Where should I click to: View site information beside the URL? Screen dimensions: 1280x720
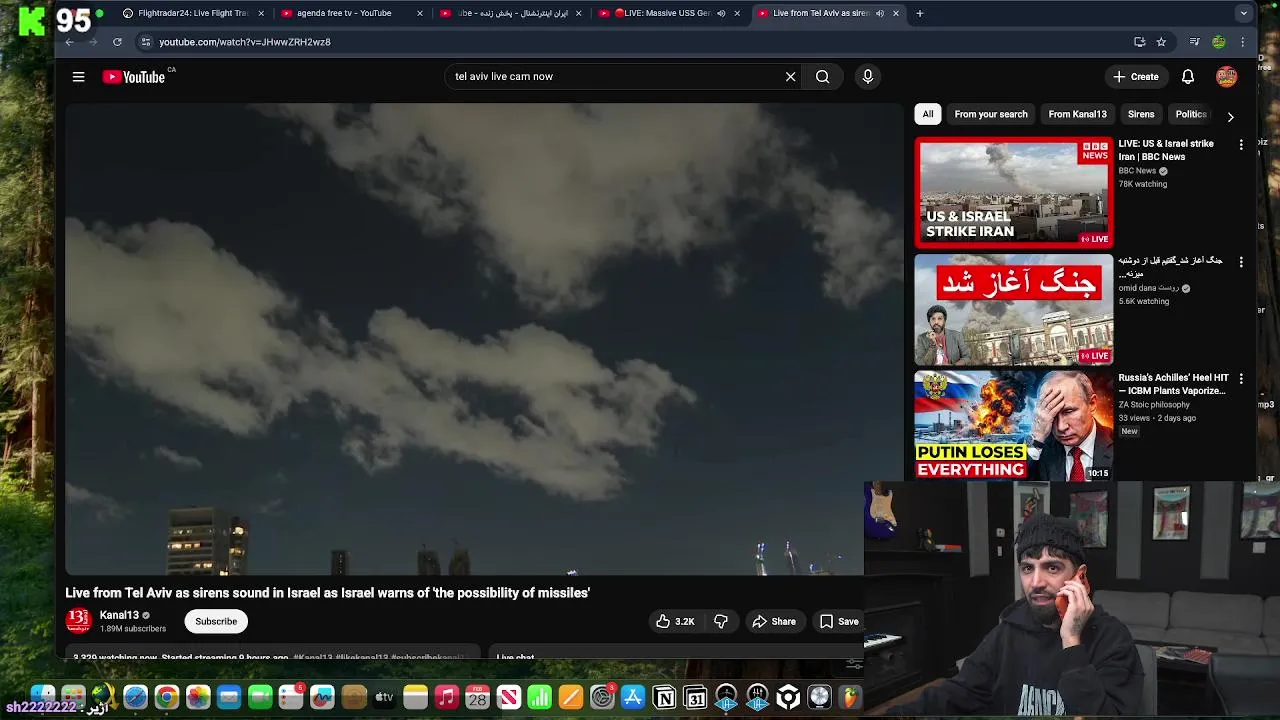point(146,42)
